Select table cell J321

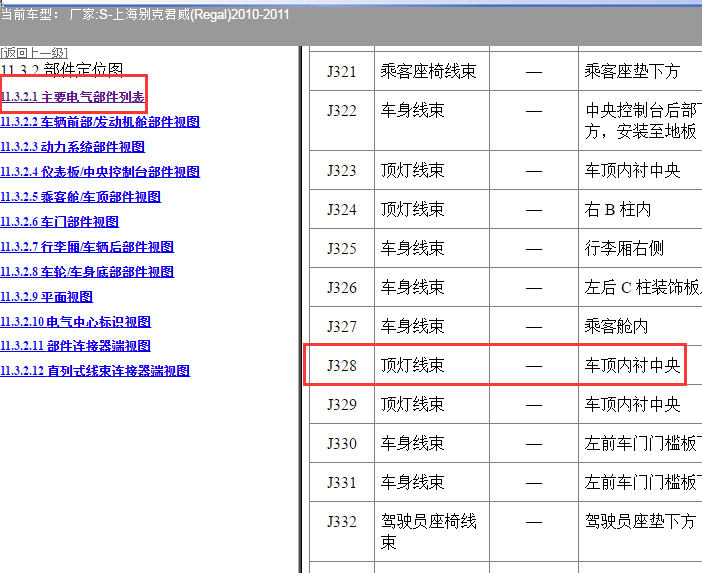[342, 72]
